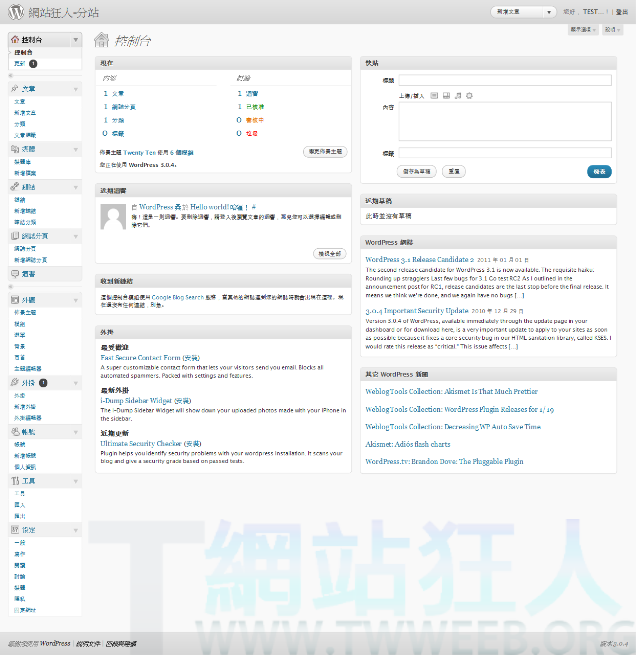Collapse the Media 媒體 menu arrow
The image size is (636, 655).
click(76, 149)
